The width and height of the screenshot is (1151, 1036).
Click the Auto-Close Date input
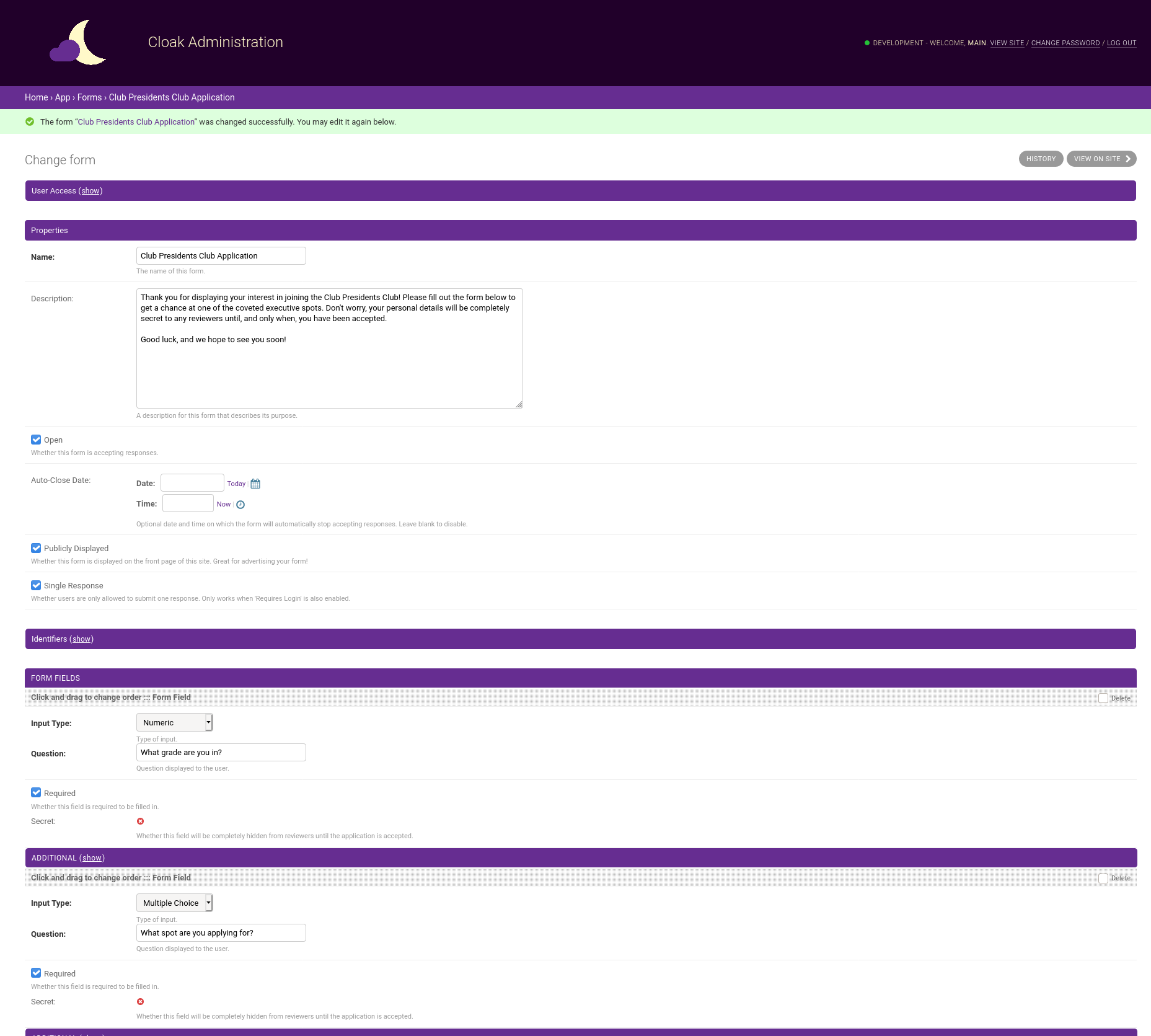(192, 483)
